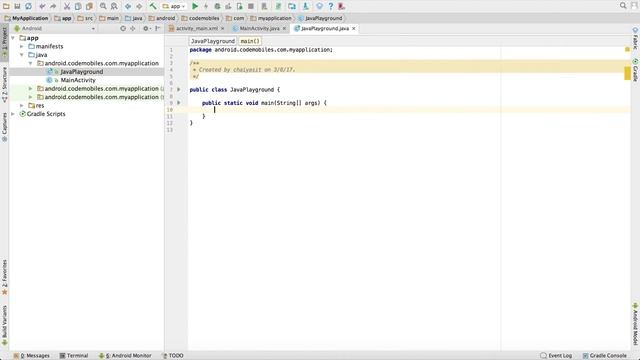Image resolution: width=640 pixels, height=360 pixels.
Task: Expand the manifests folder
Action: (22, 47)
